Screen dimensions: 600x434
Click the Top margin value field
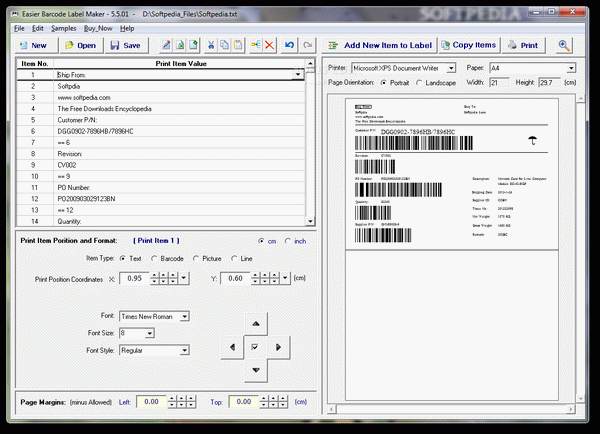tap(244, 401)
